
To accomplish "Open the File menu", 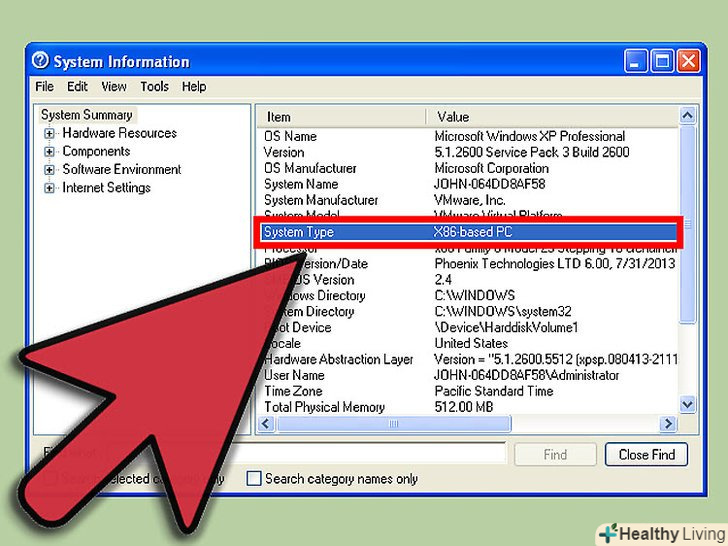I will pyautogui.click(x=44, y=87).
